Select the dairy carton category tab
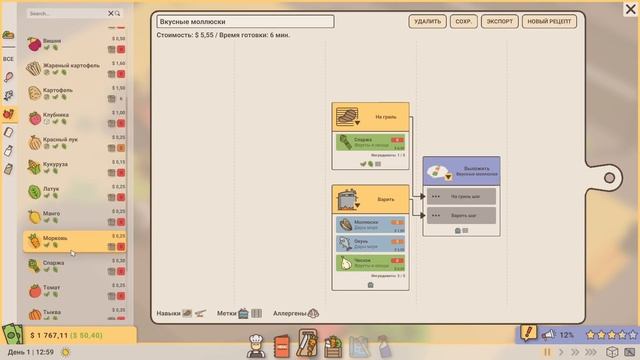Screen dimensions: 640x360 click(9, 132)
